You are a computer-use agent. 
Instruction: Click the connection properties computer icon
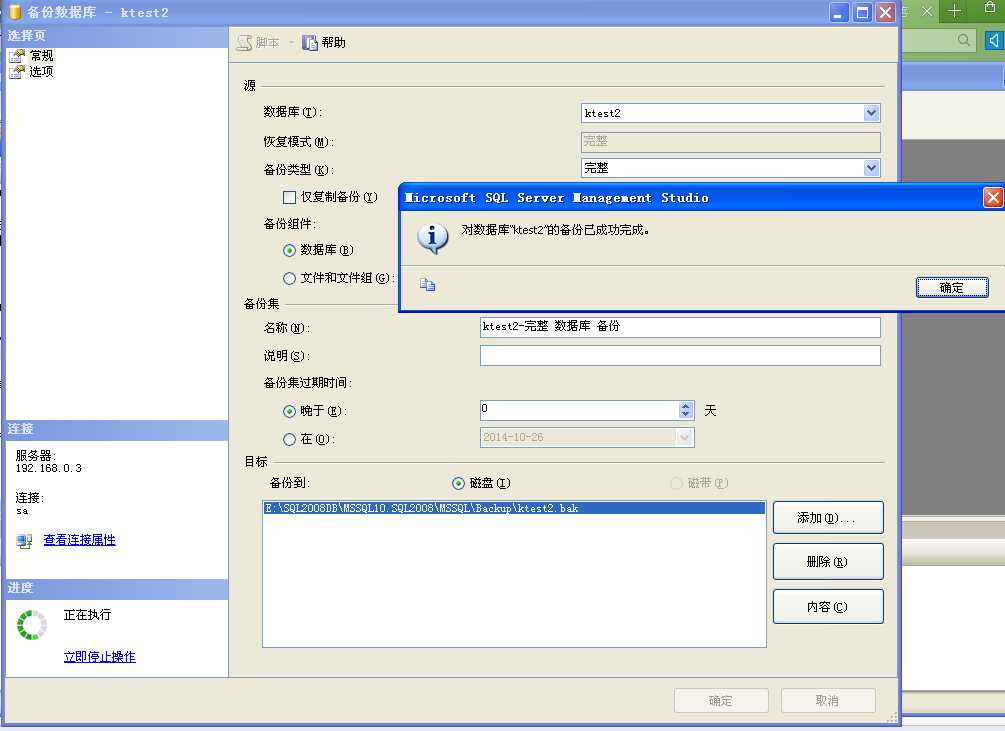pyautogui.click(x=24, y=541)
